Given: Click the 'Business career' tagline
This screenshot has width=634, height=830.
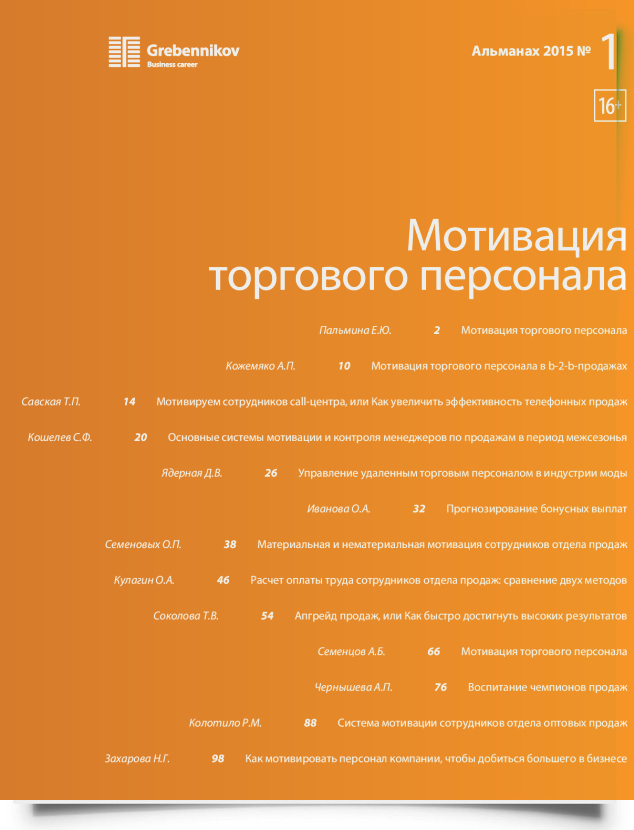Looking at the screenshot, I should pyautogui.click(x=172, y=65).
